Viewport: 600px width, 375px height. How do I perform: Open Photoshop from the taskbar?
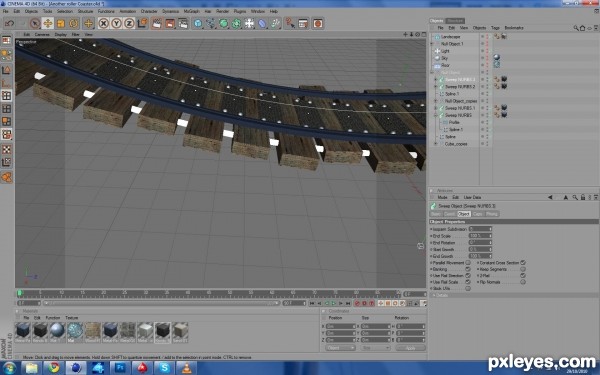coord(120,368)
